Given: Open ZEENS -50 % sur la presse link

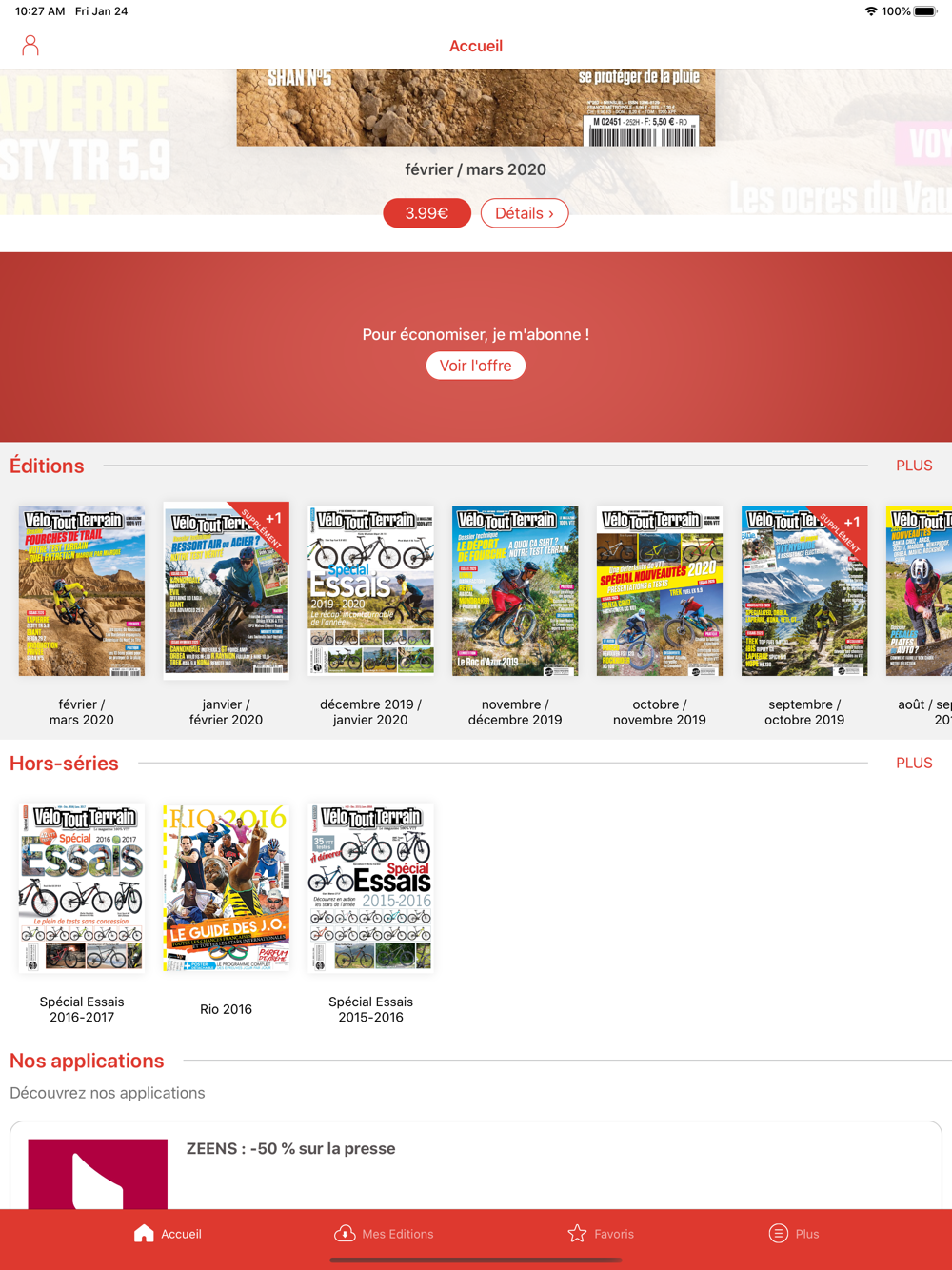Looking at the screenshot, I should click(x=290, y=1148).
